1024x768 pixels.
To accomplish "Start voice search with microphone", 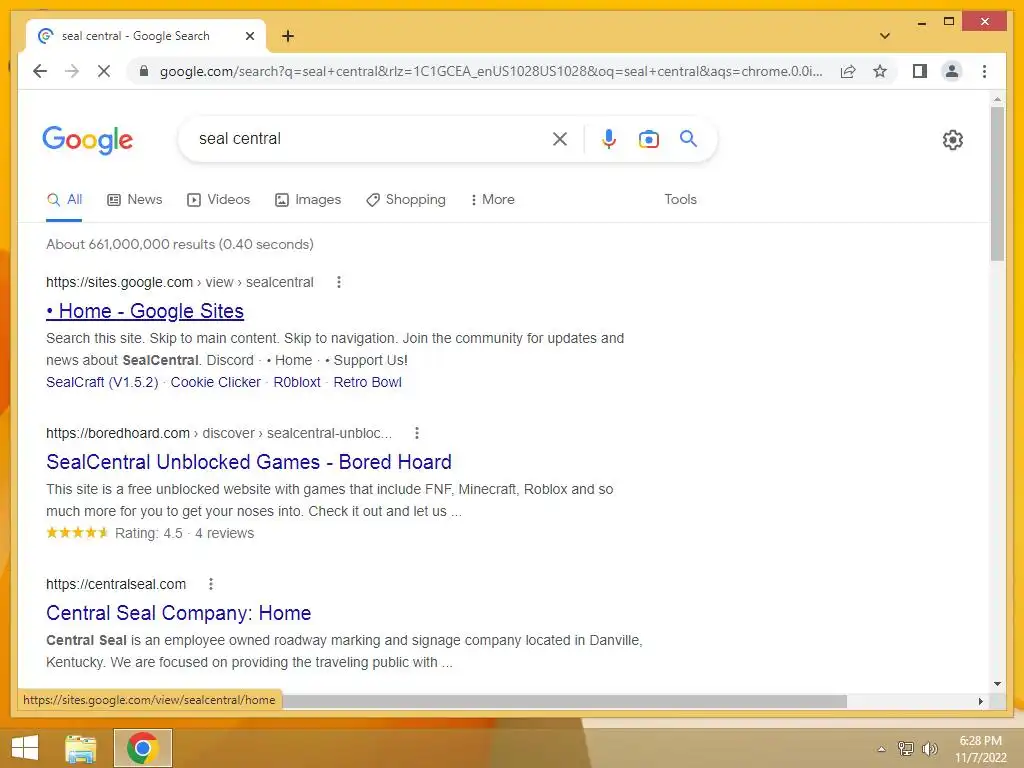I will (609, 139).
